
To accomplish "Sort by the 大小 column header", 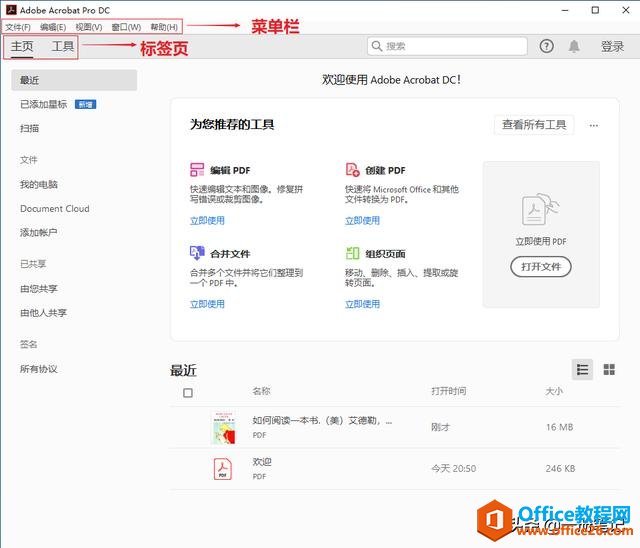I will click(554, 391).
